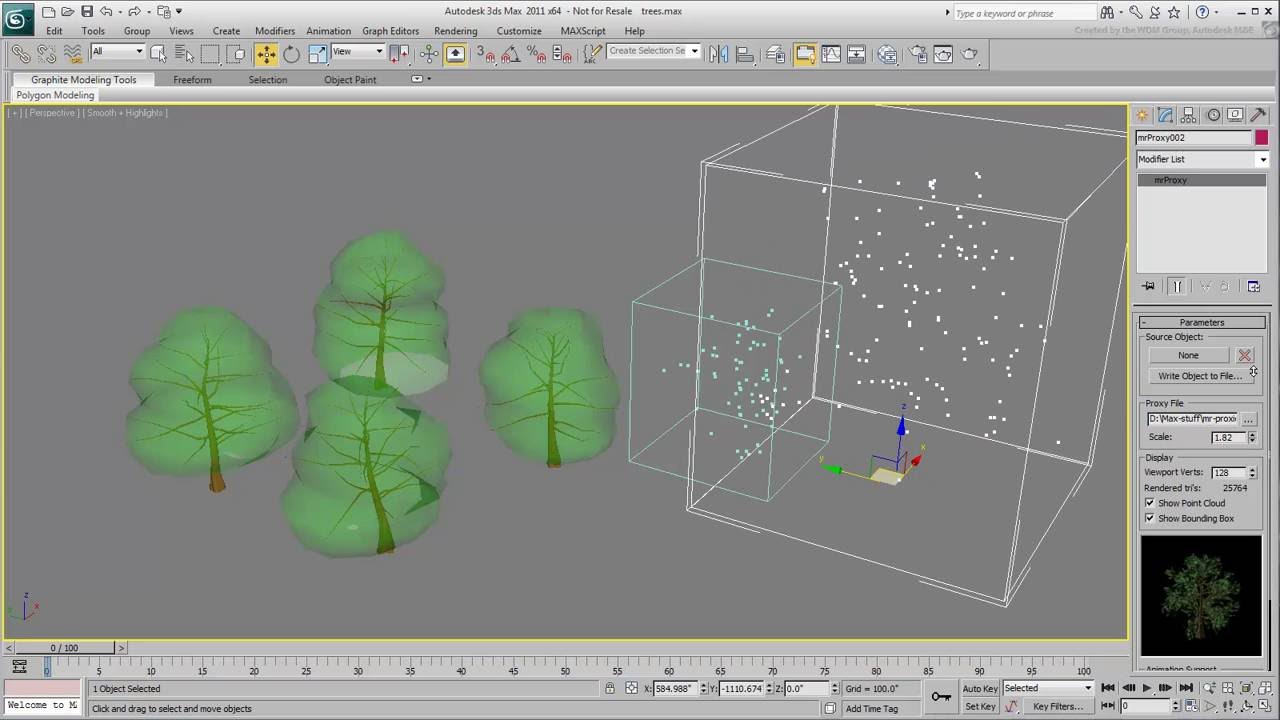The height and width of the screenshot is (720, 1280).
Task: Open the Curve Editor
Action: click(x=831, y=54)
